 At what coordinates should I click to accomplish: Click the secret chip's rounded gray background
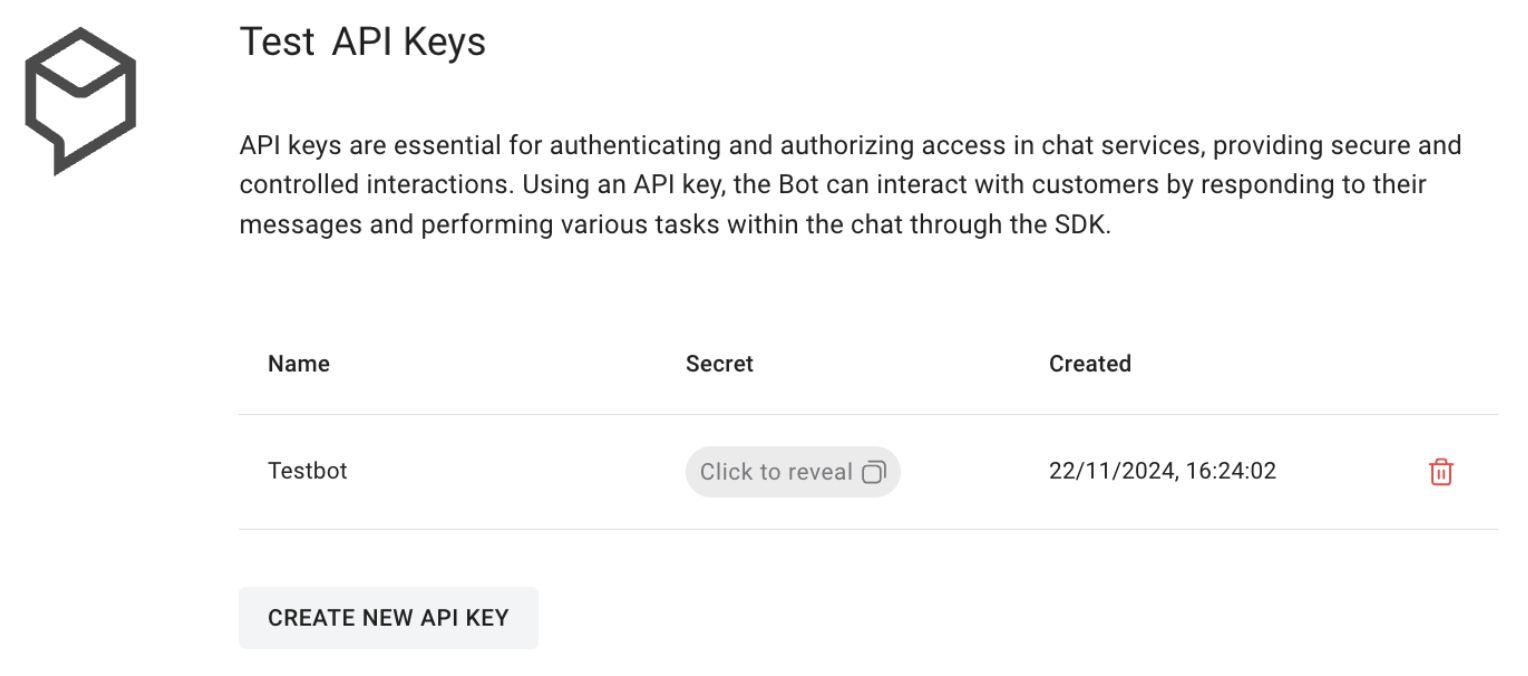(x=793, y=471)
